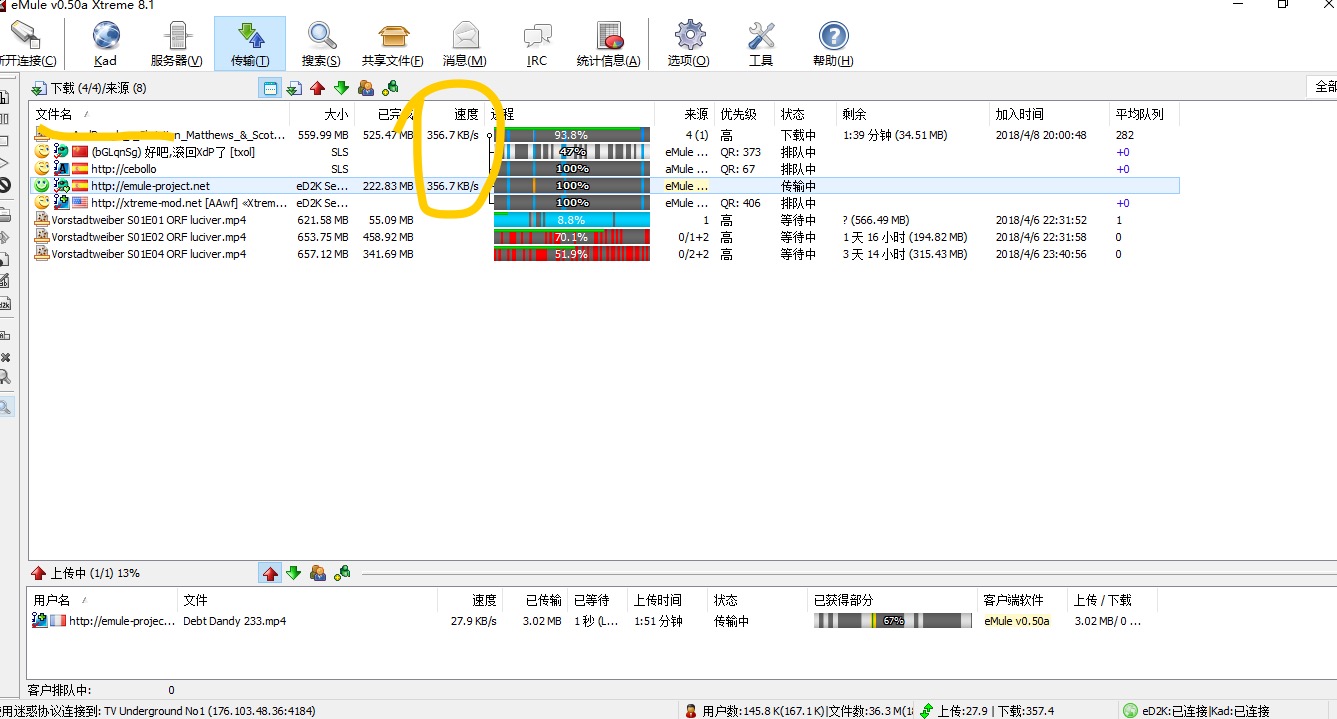The image size is (1337, 719).
Task: Sort uploads by 客户端软件 column
Action: [1022, 600]
